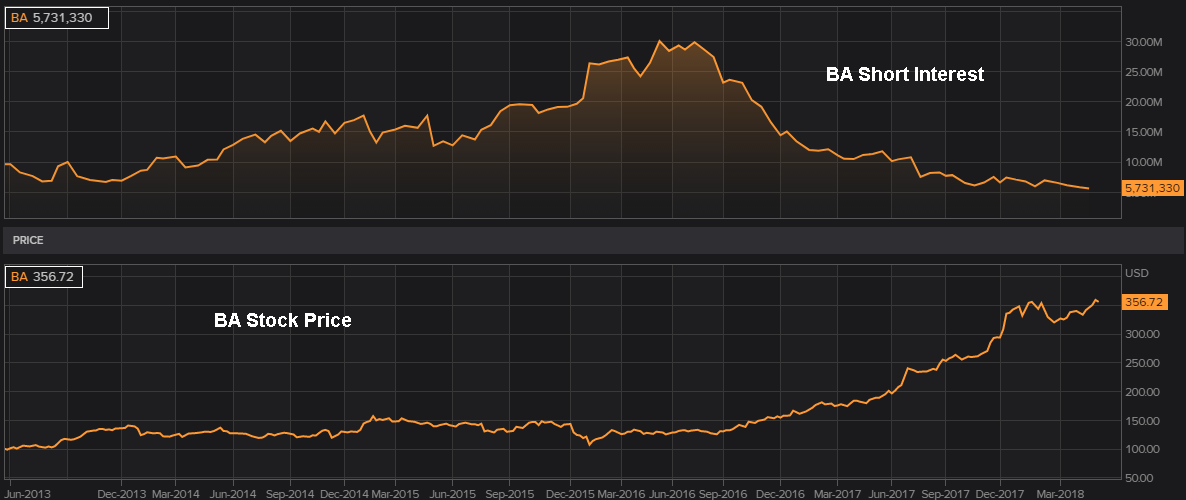Click the orange 5,731,330 current value tag
Viewport: 1186px width, 500px height.
[1152, 188]
